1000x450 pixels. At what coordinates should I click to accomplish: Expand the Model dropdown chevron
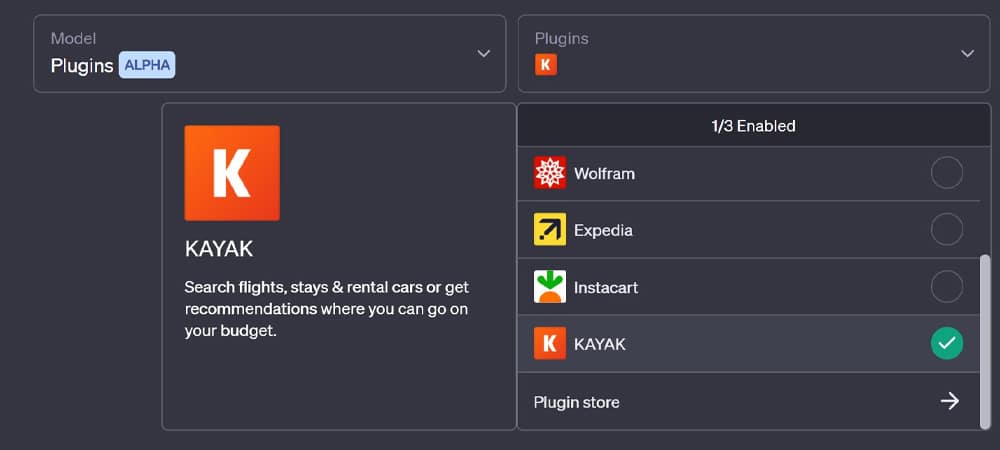tap(483, 54)
